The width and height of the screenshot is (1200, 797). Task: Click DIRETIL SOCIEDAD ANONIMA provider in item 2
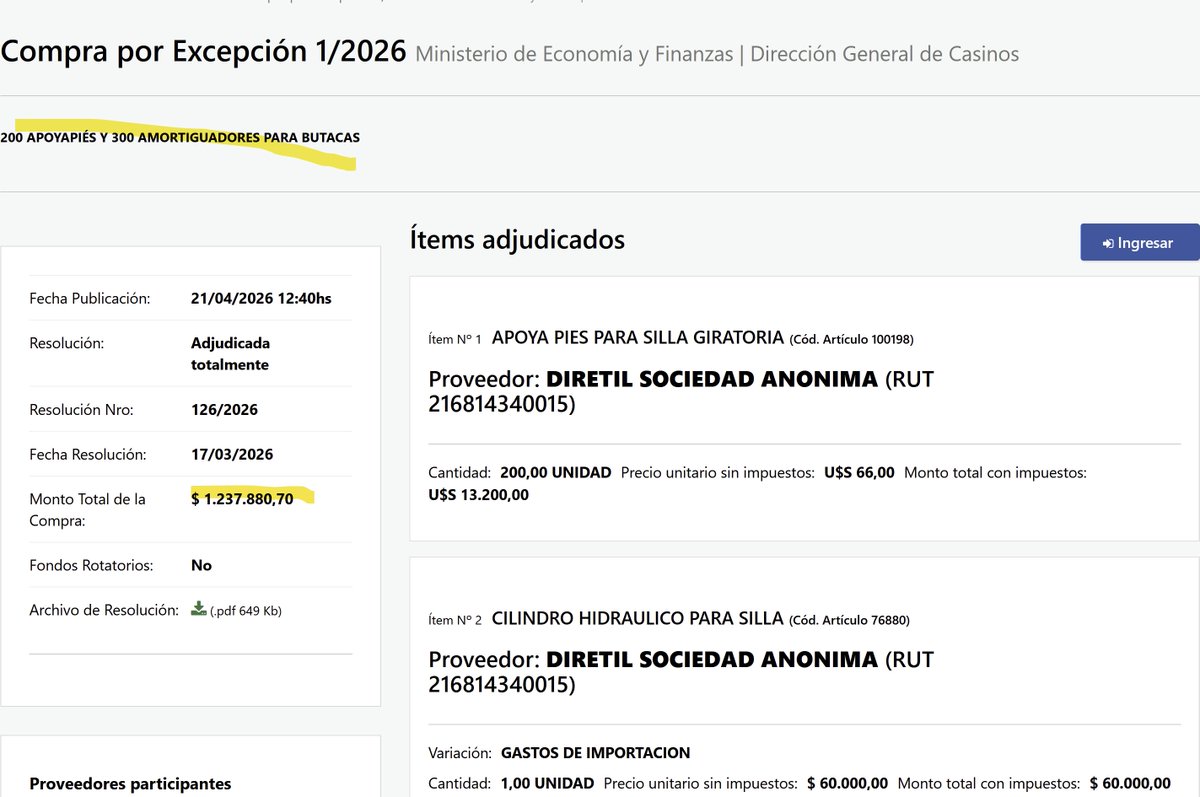(x=712, y=660)
